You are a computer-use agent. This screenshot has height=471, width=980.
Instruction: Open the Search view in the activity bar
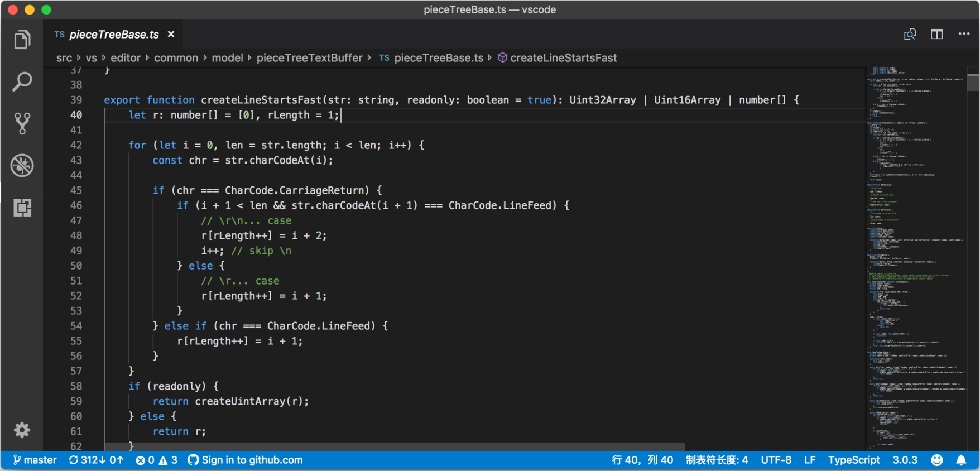(x=22, y=82)
